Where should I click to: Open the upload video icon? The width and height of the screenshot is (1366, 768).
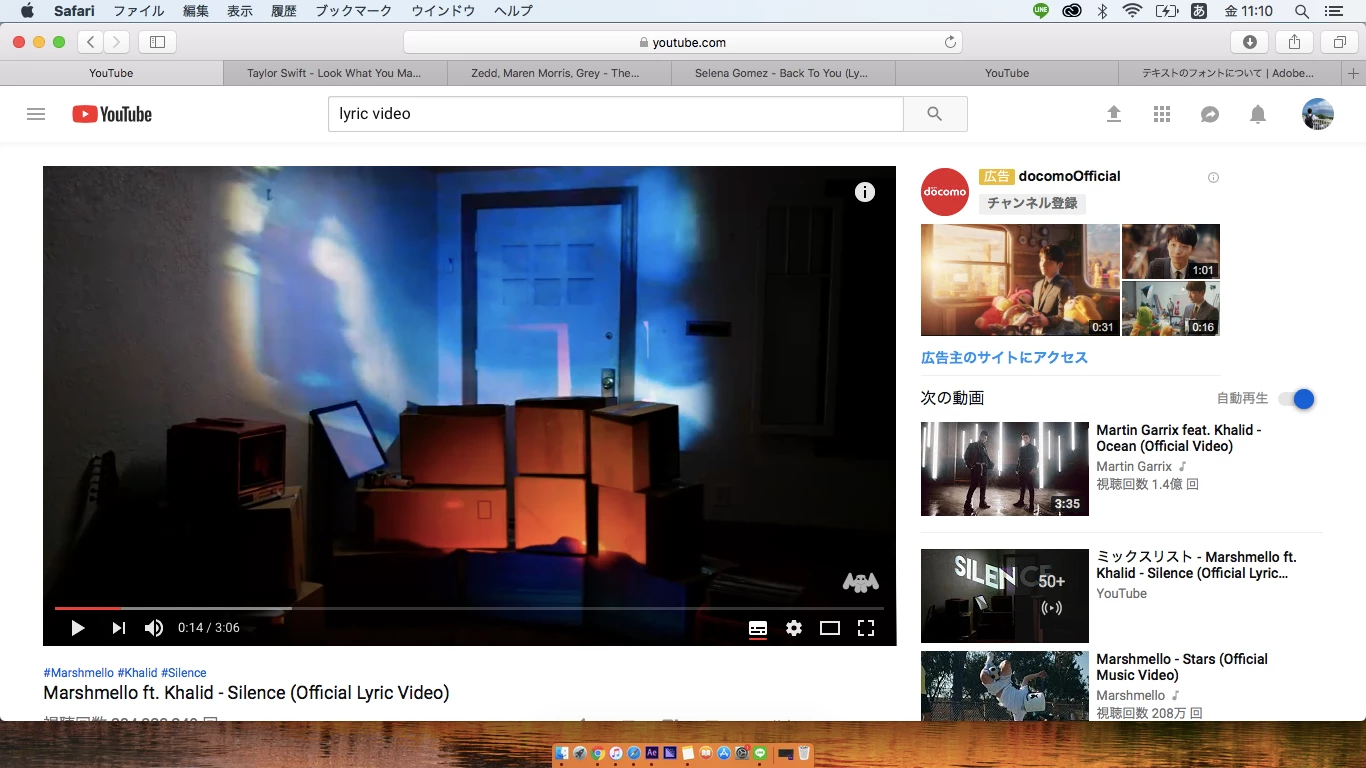1114,115
